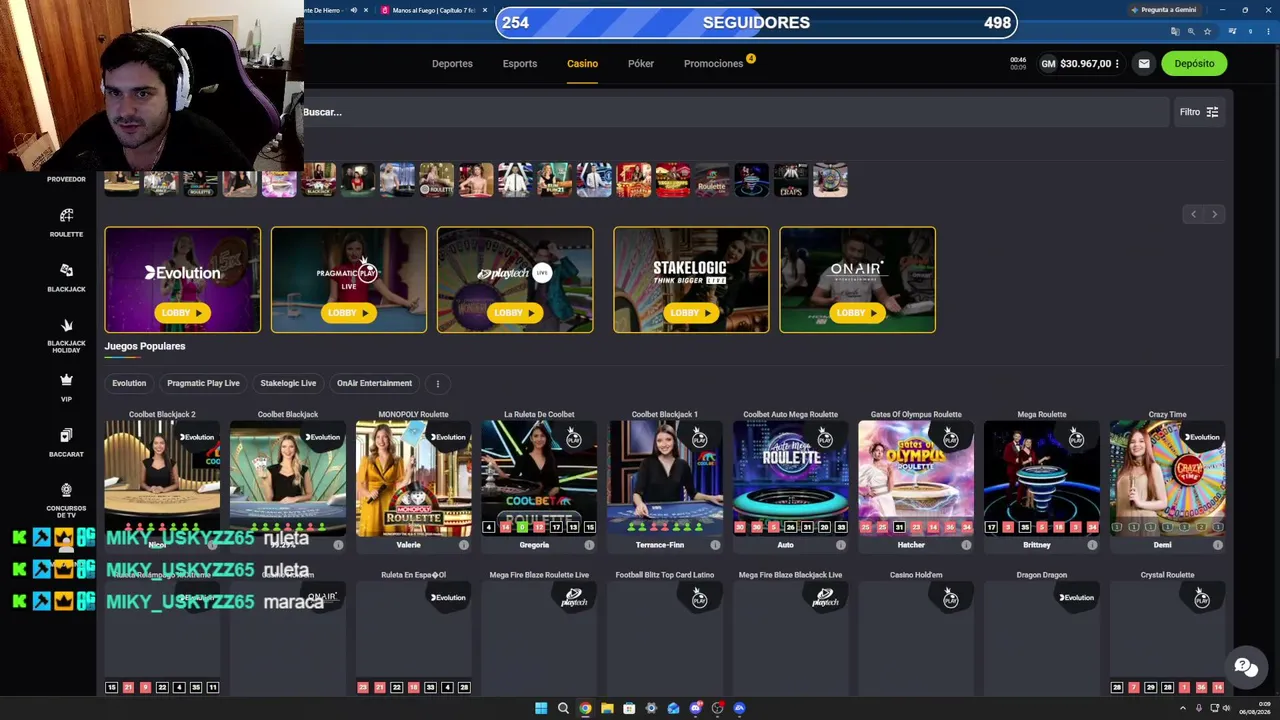
Task: Open the OnAir Entertainment lobby
Action: [x=857, y=313]
